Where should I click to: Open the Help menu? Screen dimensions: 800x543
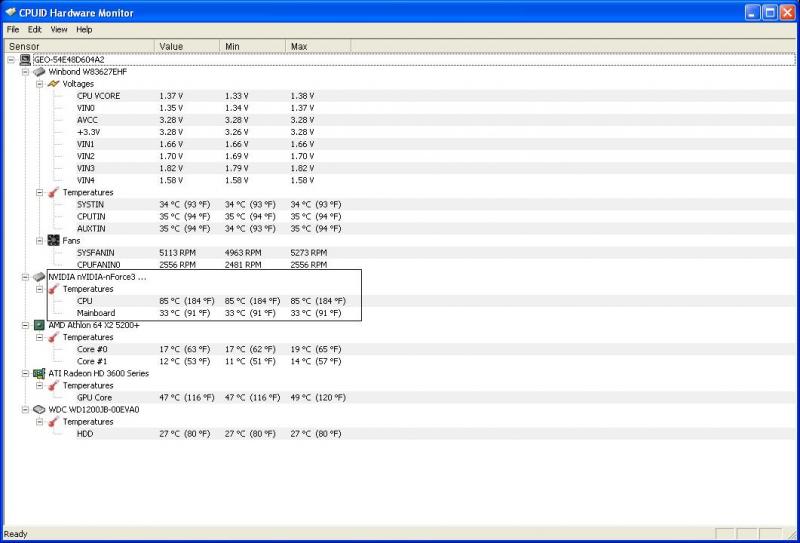click(84, 30)
